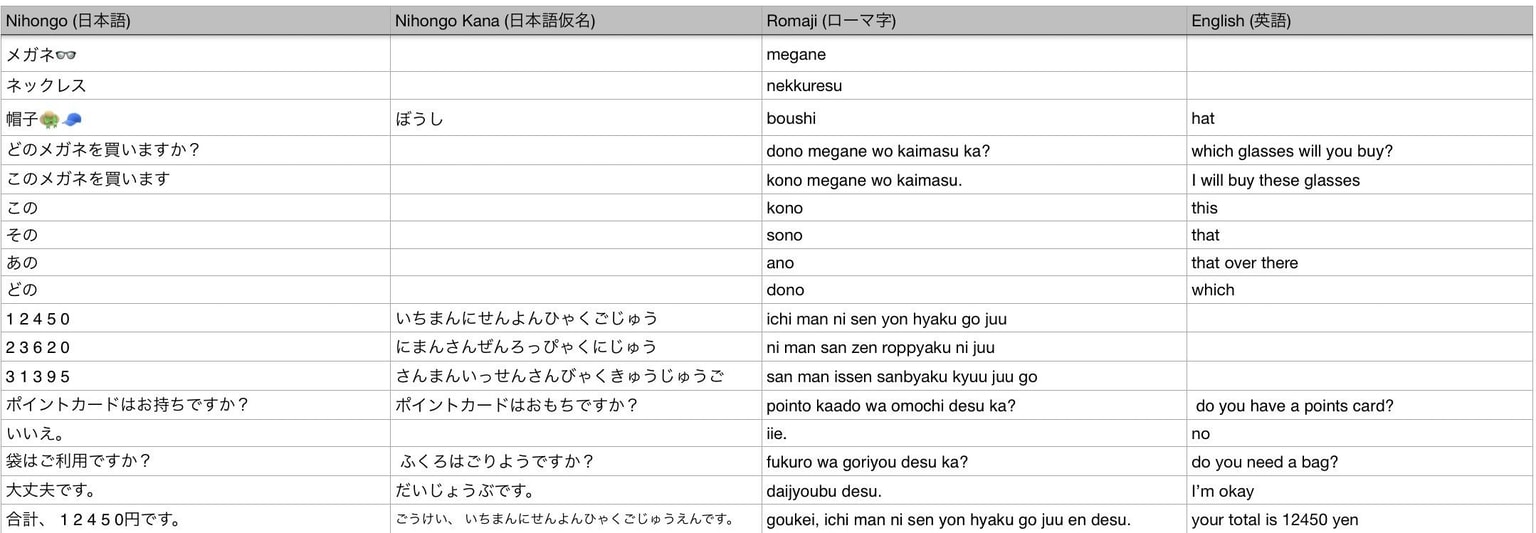The height and width of the screenshot is (533, 1536).
Task: Select kana cell ポイントカードはおもちですか？
Action: pos(575,405)
